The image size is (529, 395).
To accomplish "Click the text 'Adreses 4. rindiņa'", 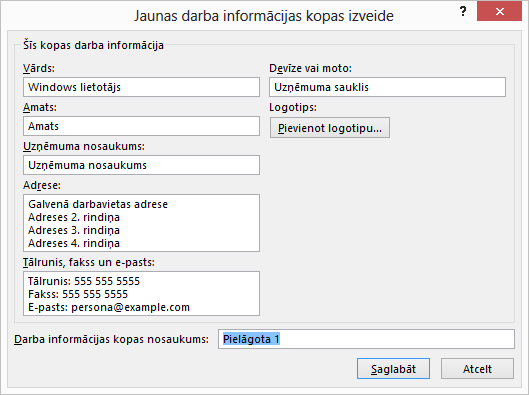I will coord(74,243).
